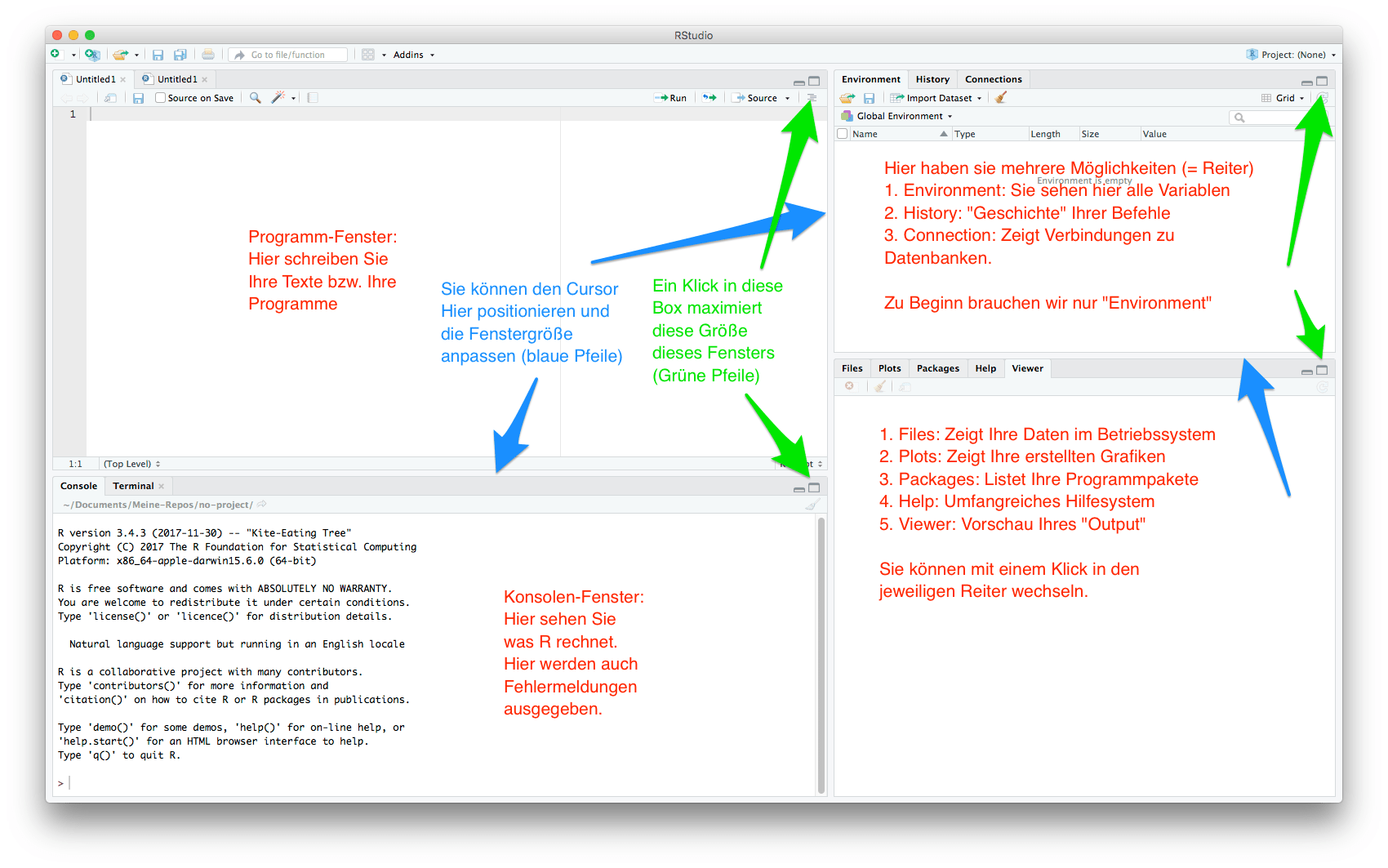
Task: Click the print icon in main toolbar
Action: pyautogui.click(x=208, y=55)
